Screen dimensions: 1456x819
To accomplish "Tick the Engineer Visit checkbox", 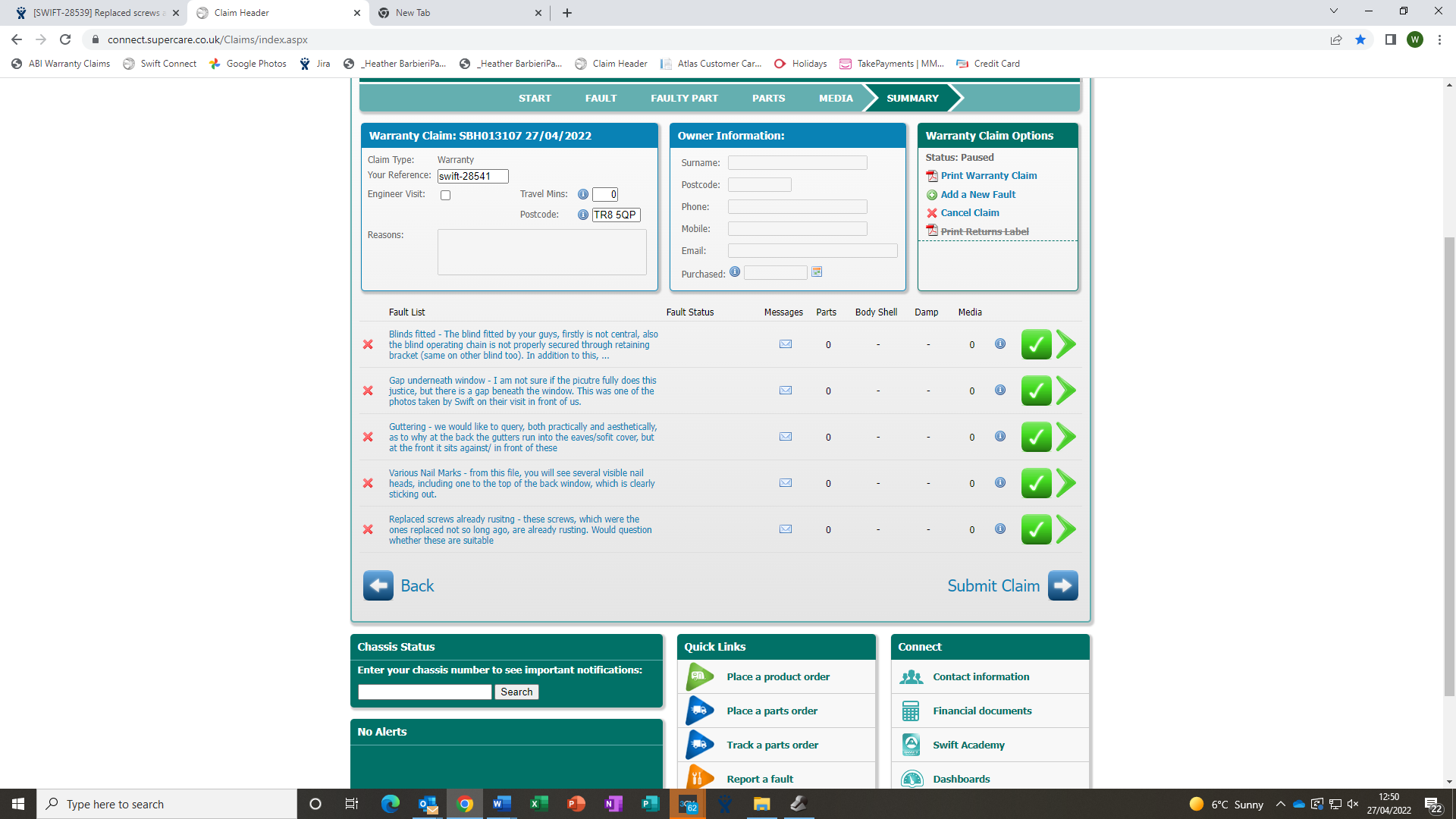I will [446, 196].
